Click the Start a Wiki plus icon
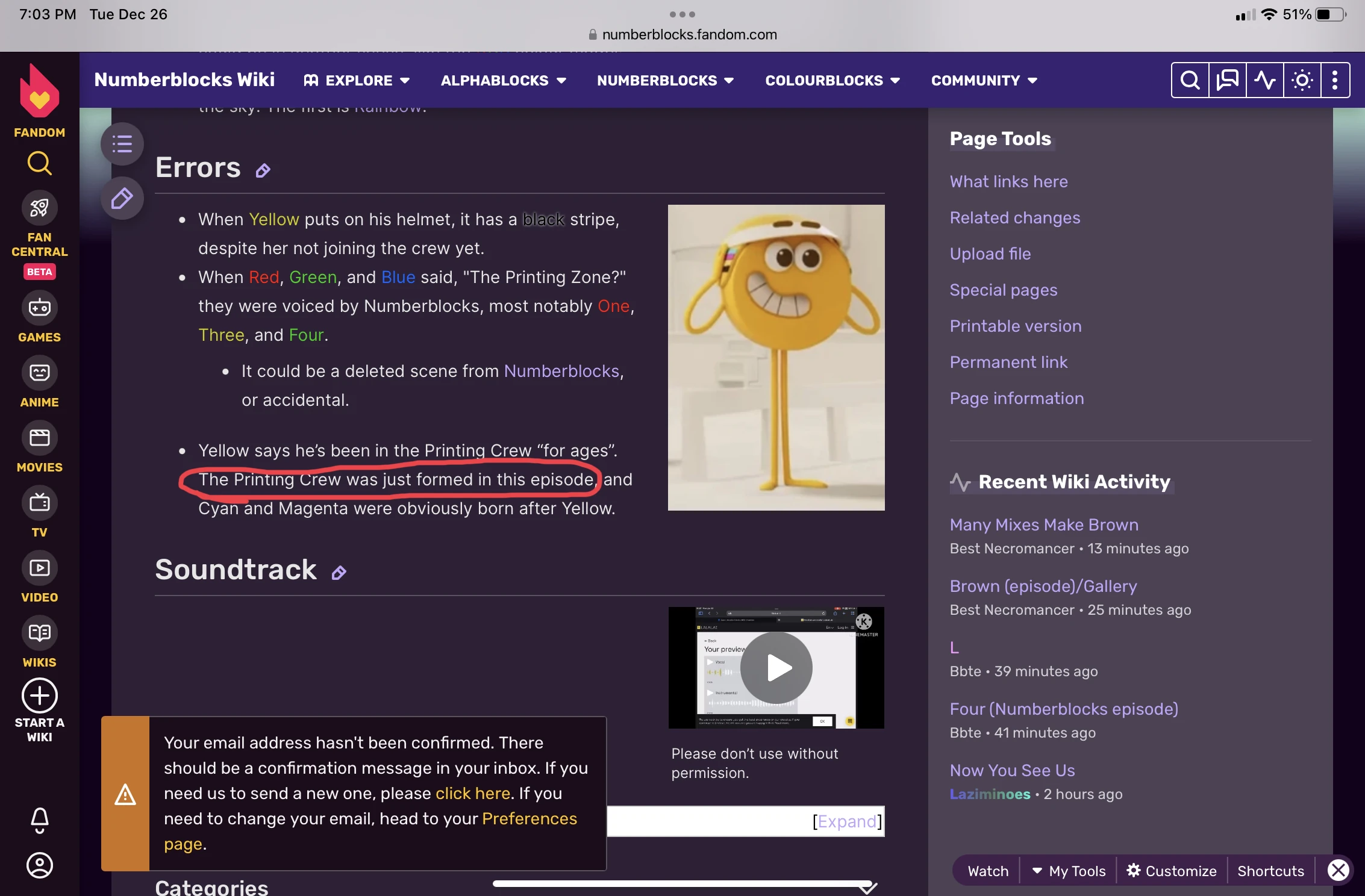Screen dimensions: 1365x896 point(40,696)
